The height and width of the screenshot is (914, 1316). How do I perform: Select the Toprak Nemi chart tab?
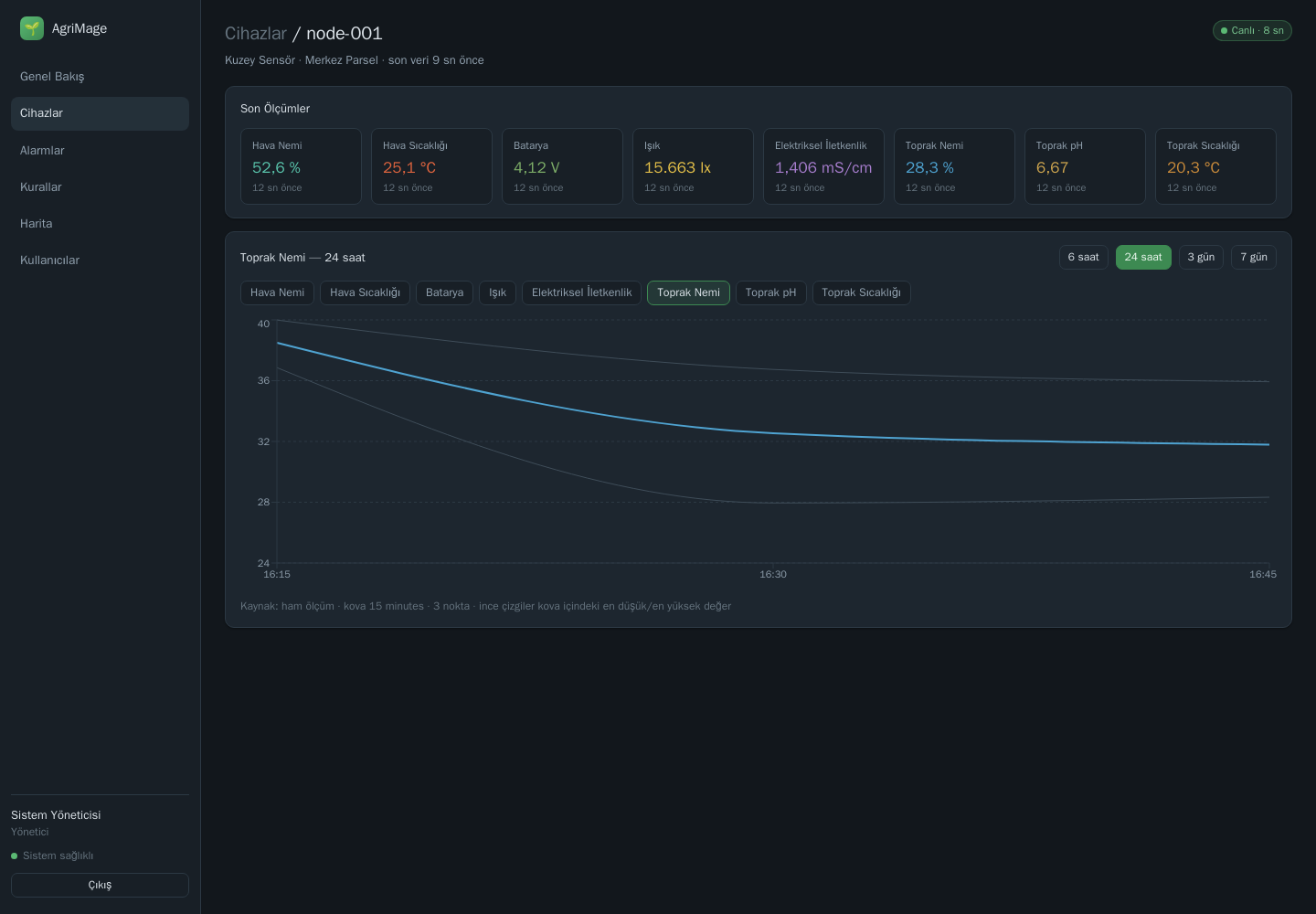point(688,292)
